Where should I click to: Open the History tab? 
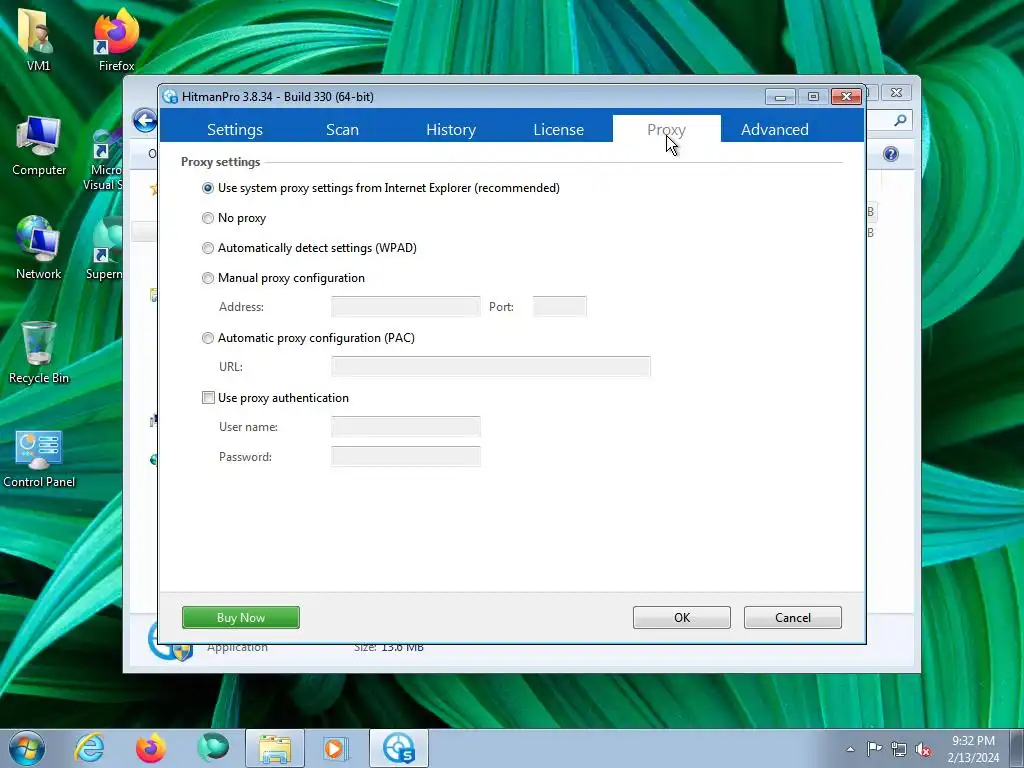[451, 129]
